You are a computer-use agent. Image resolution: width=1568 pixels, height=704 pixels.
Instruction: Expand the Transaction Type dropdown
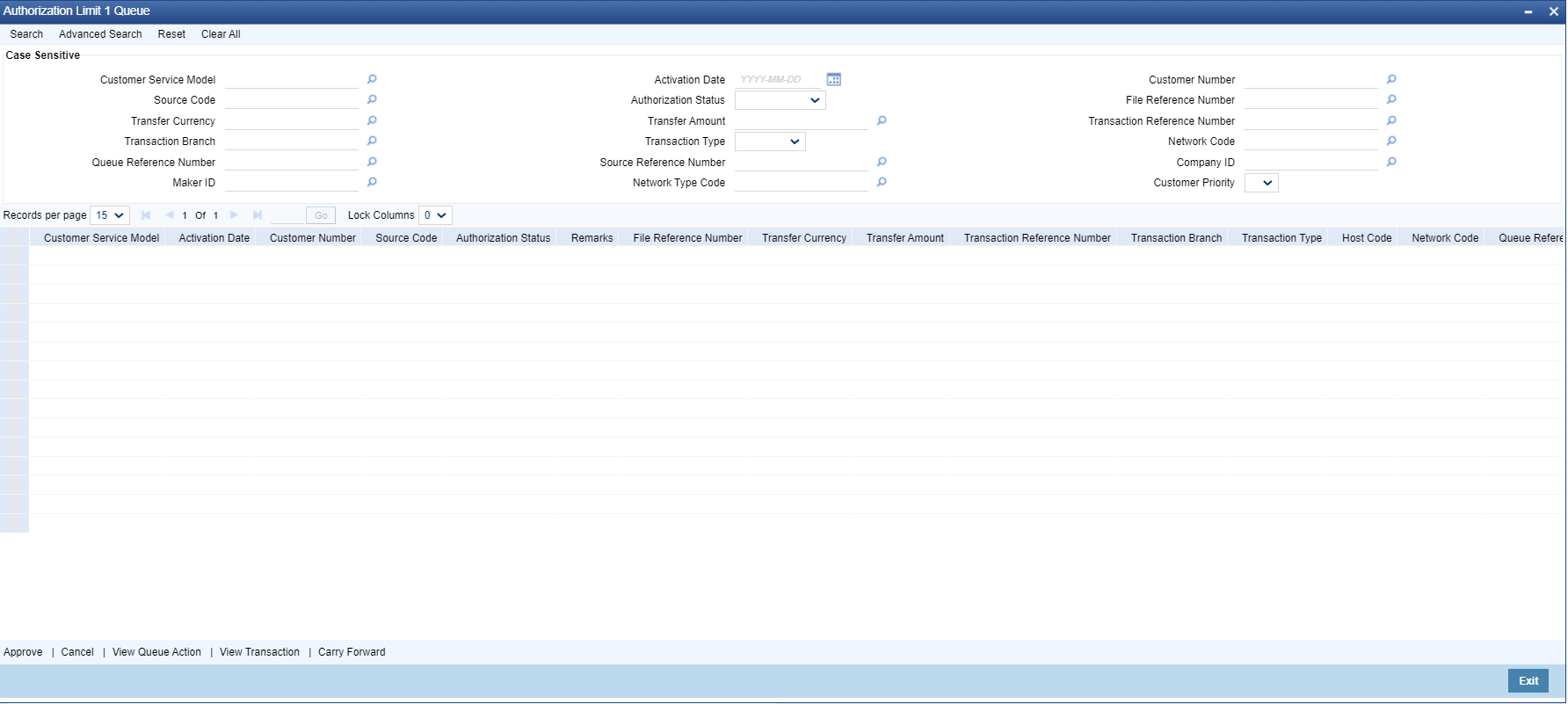point(770,142)
